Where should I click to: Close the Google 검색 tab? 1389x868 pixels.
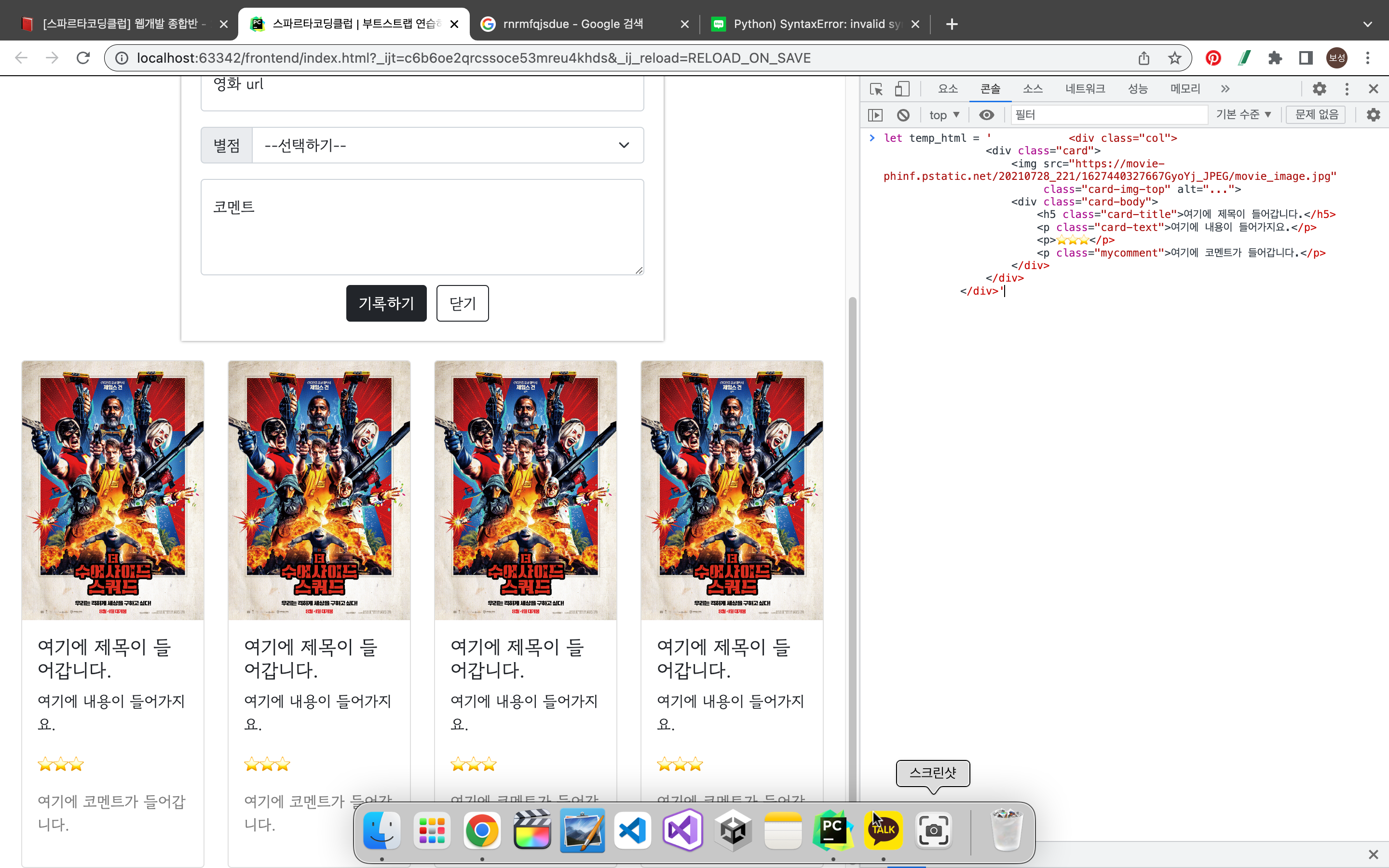click(x=685, y=24)
